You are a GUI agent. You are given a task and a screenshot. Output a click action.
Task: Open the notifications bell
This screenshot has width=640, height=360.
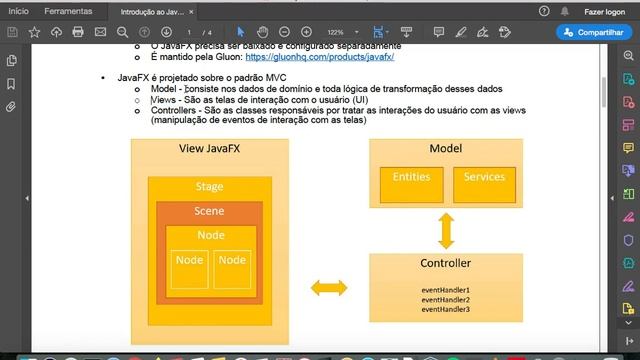point(564,11)
